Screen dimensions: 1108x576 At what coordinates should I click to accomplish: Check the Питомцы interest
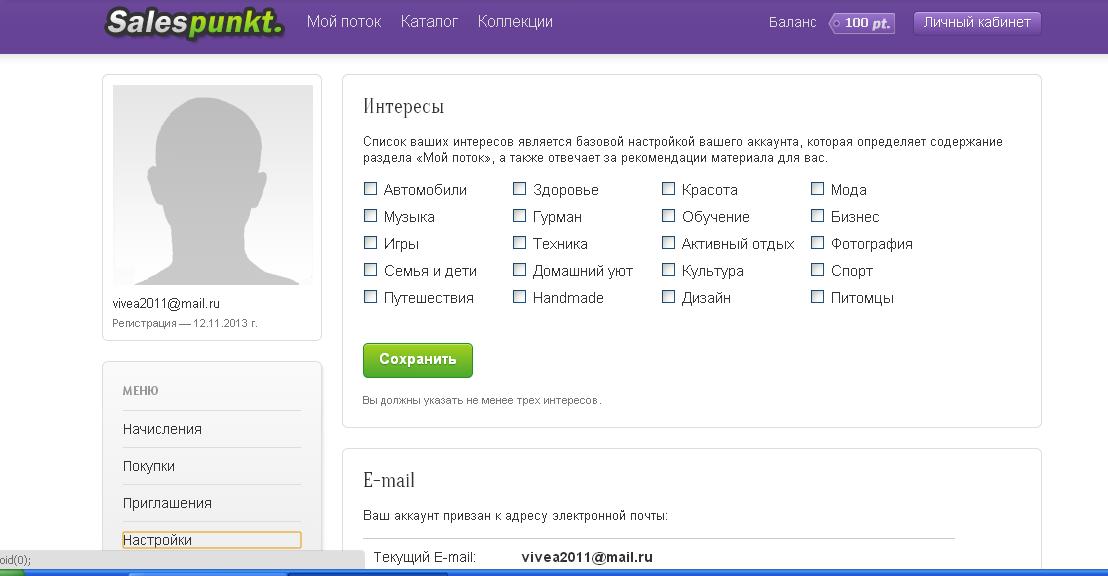818,297
